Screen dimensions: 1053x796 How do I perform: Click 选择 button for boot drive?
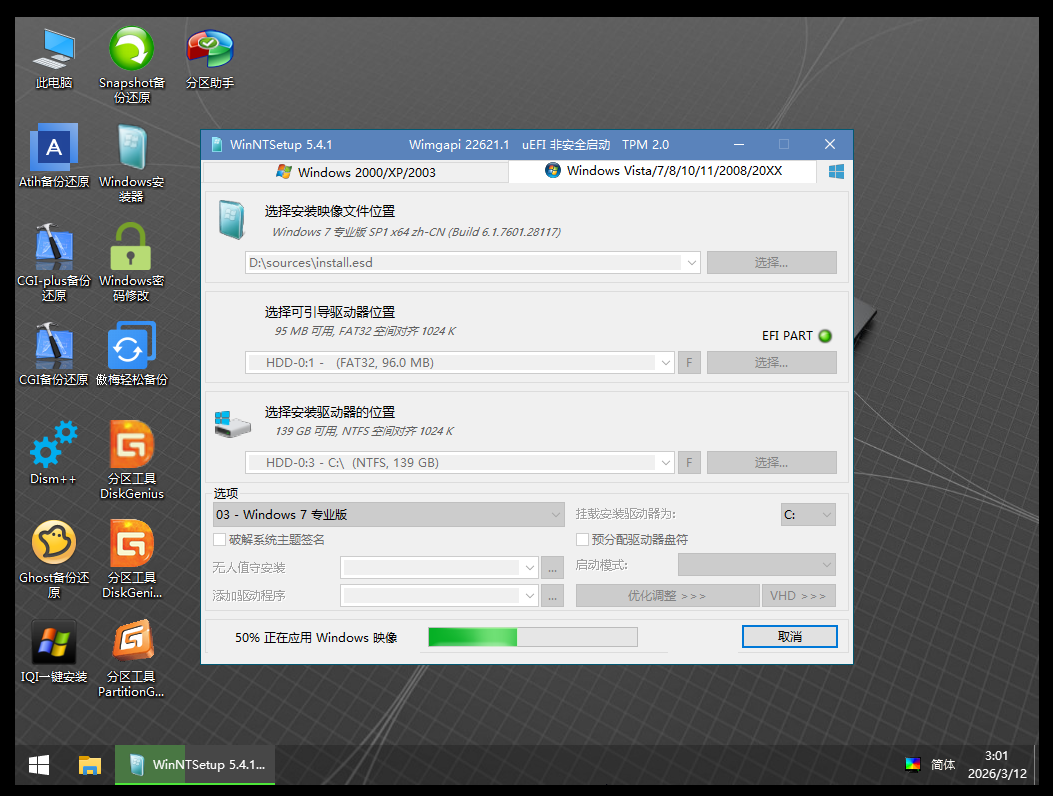click(x=772, y=363)
